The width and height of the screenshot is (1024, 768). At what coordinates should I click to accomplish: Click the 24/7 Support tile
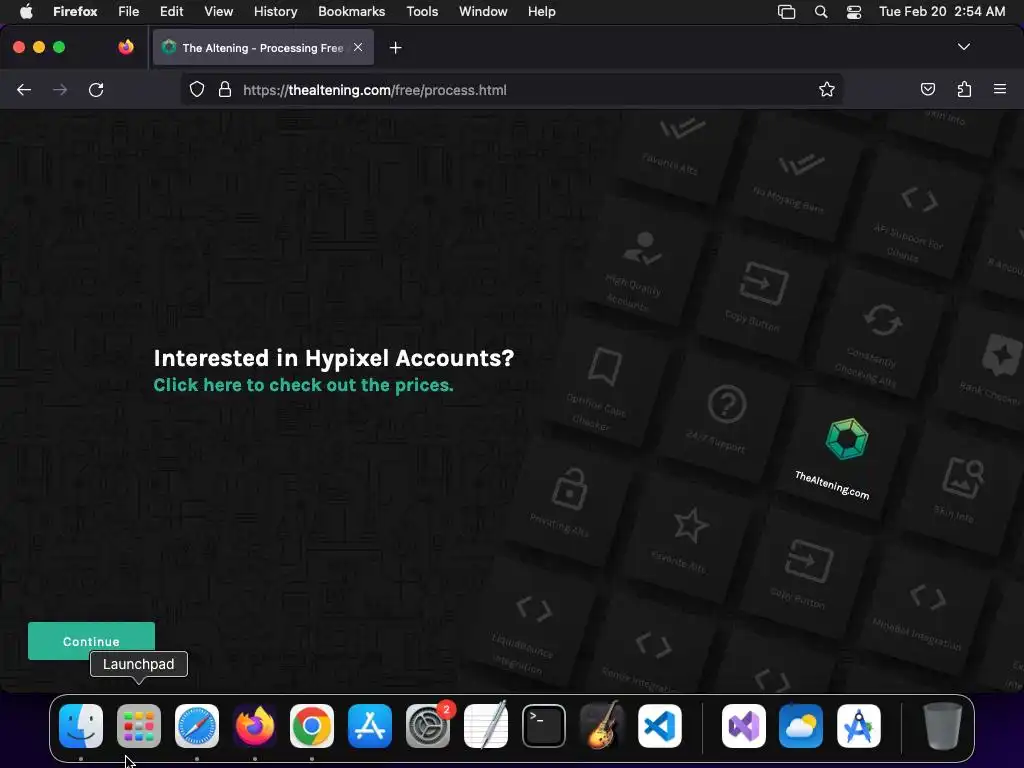(722, 417)
